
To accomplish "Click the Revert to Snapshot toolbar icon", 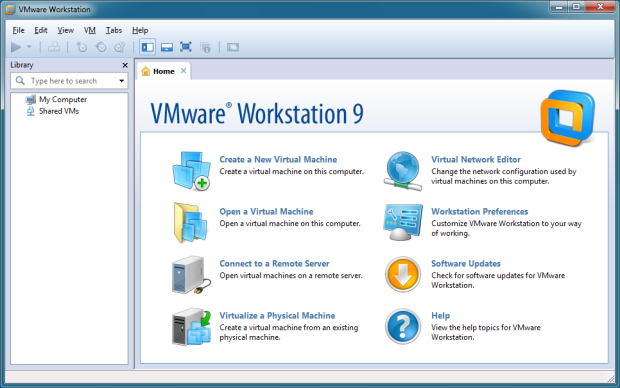I will pyautogui.click(x=101, y=47).
